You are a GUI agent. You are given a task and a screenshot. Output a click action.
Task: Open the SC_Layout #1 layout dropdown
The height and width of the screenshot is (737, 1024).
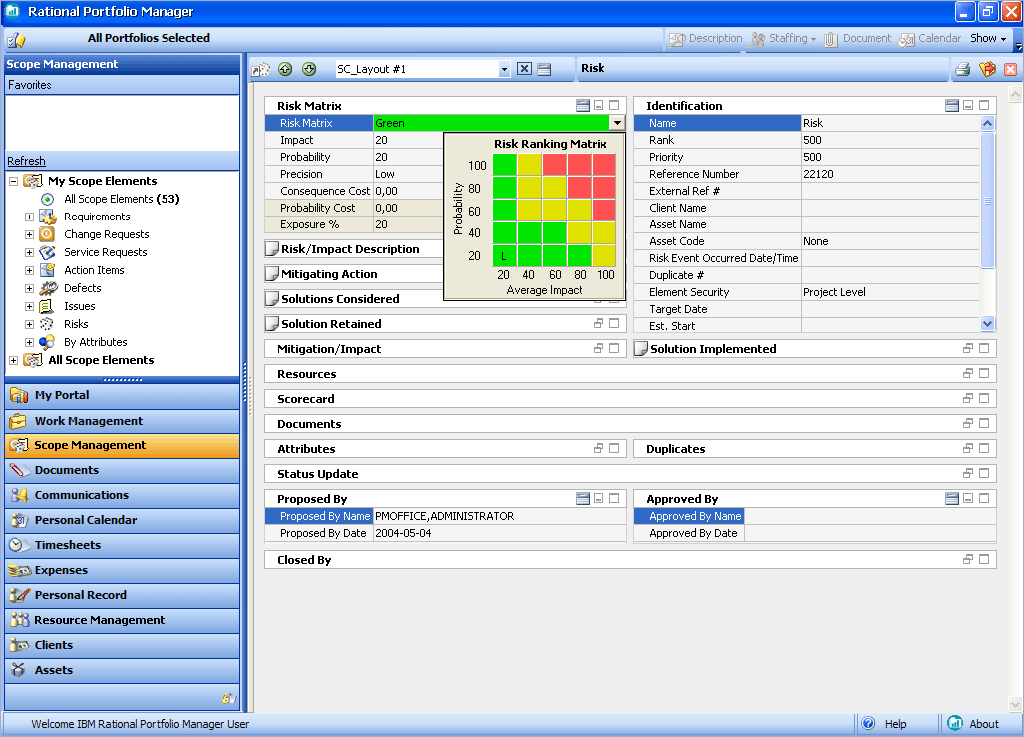tap(504, 69)
